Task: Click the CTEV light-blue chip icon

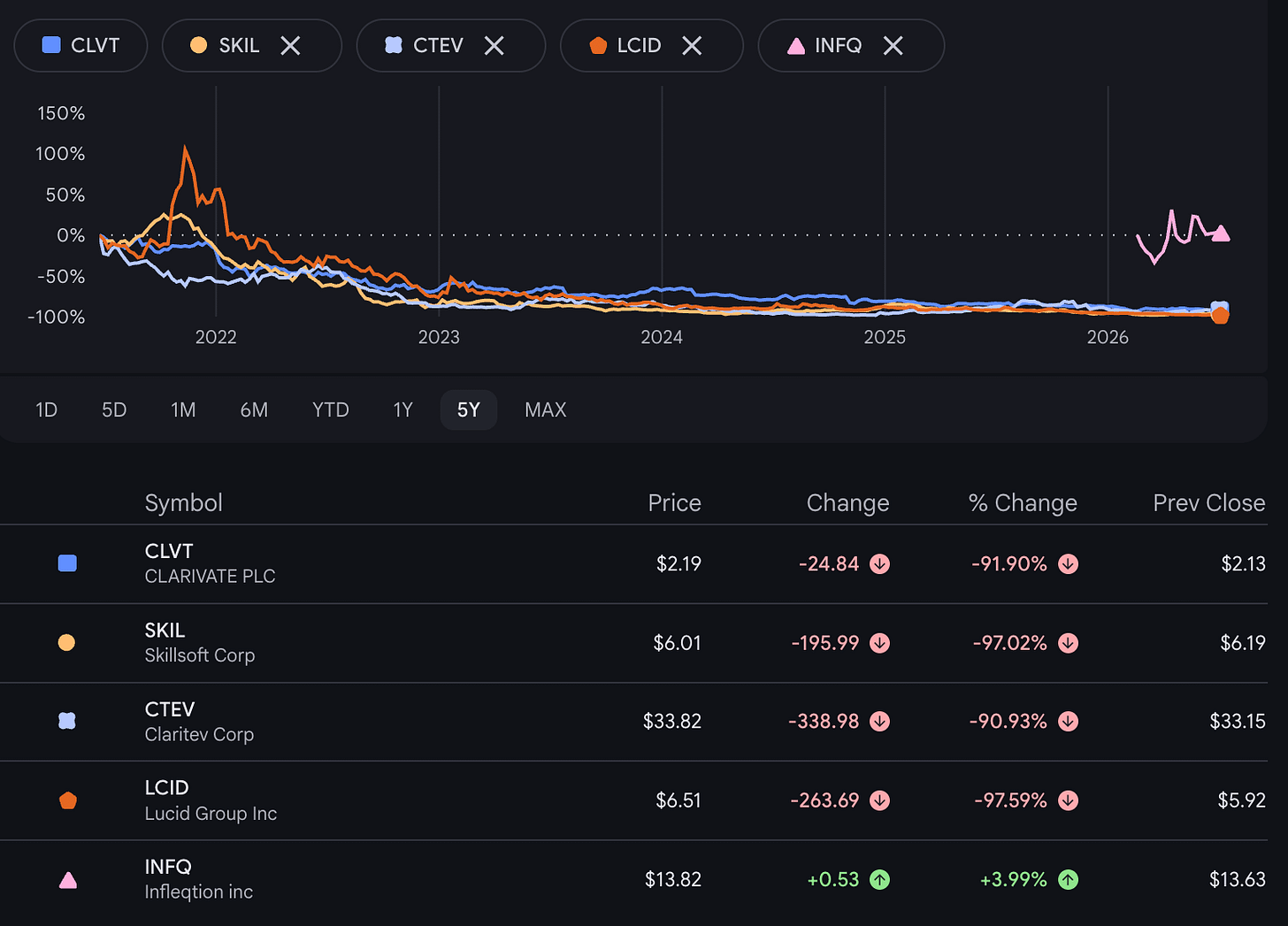Action: point(394,45)
